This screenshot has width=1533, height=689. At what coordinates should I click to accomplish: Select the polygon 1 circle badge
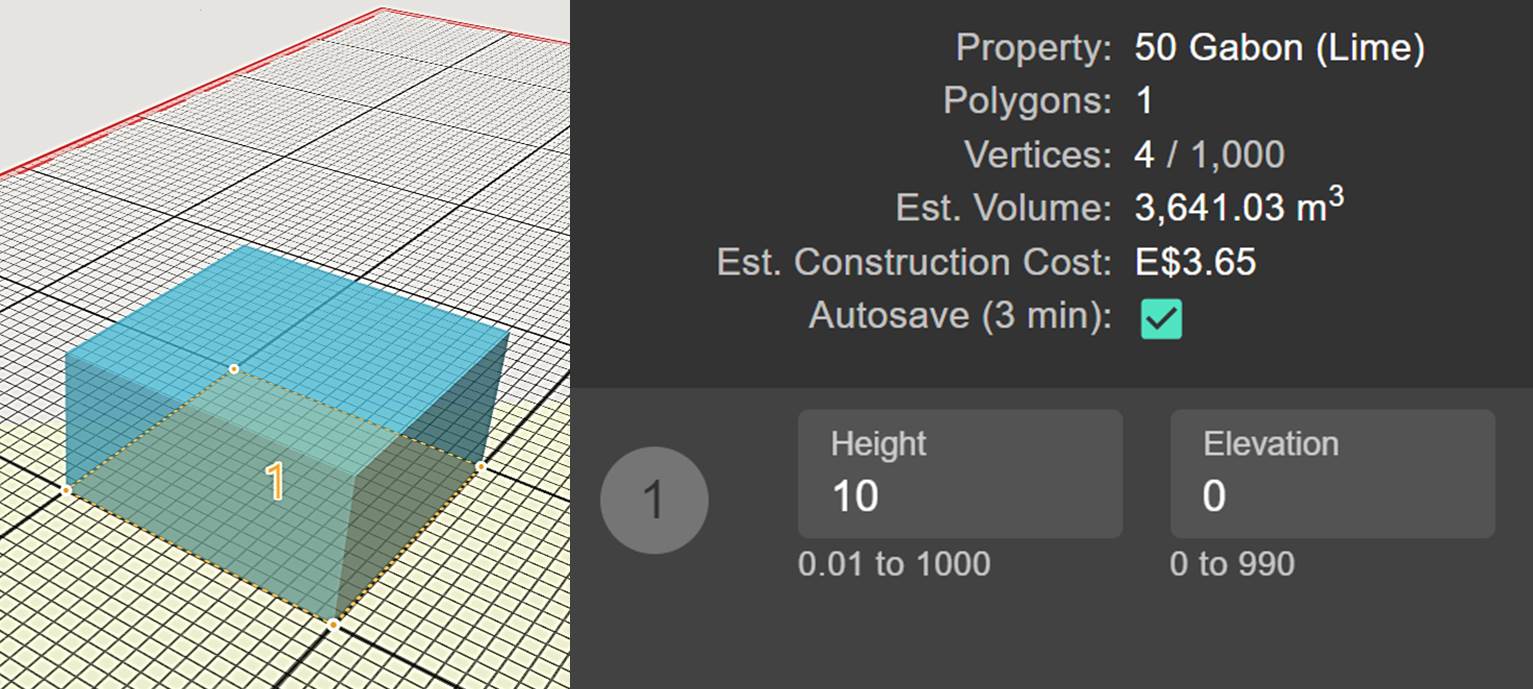click(654, 499)
